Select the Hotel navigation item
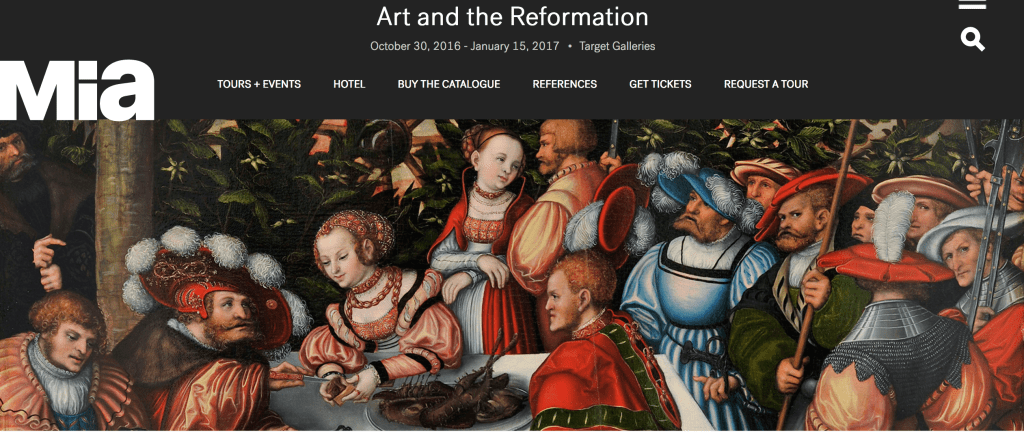This screenshot has height=432, width=1024. 349,84
